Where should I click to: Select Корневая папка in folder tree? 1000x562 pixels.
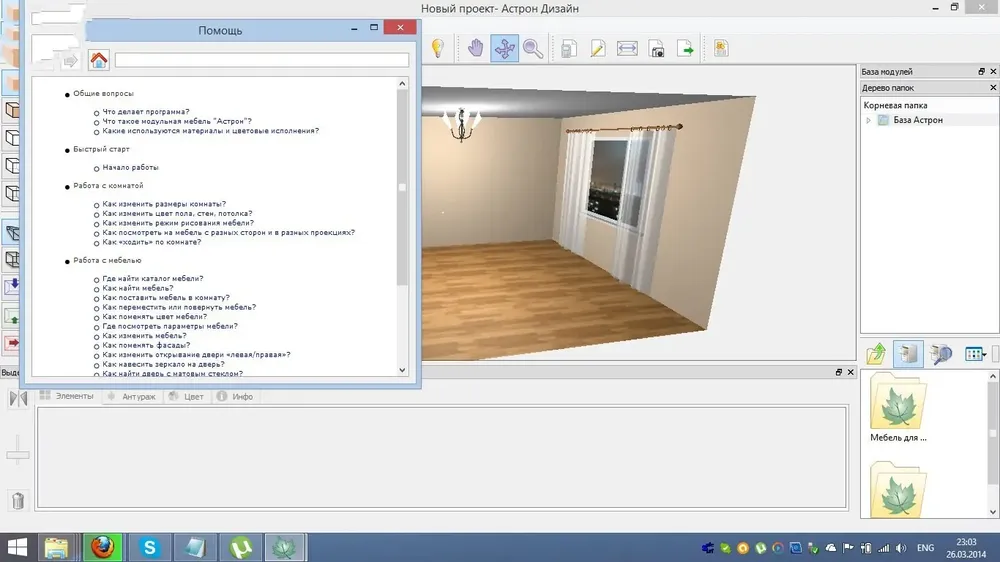tap(895, 105)
